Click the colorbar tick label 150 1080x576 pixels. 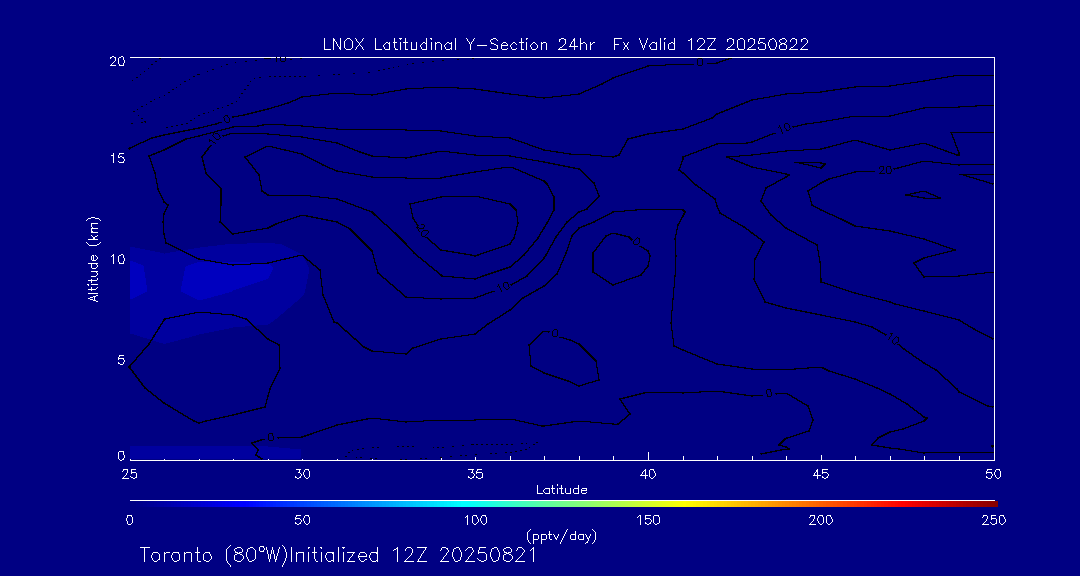[648, 520]
